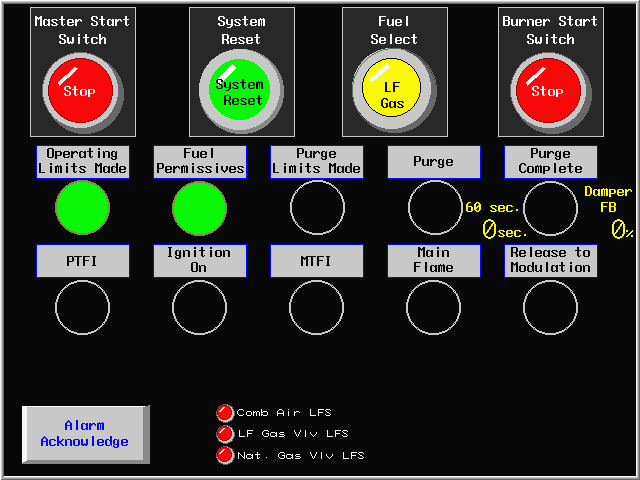Click the Alarm Acknowledge button
The height and width of the screenshot is (480, 640).
[85, 434]
